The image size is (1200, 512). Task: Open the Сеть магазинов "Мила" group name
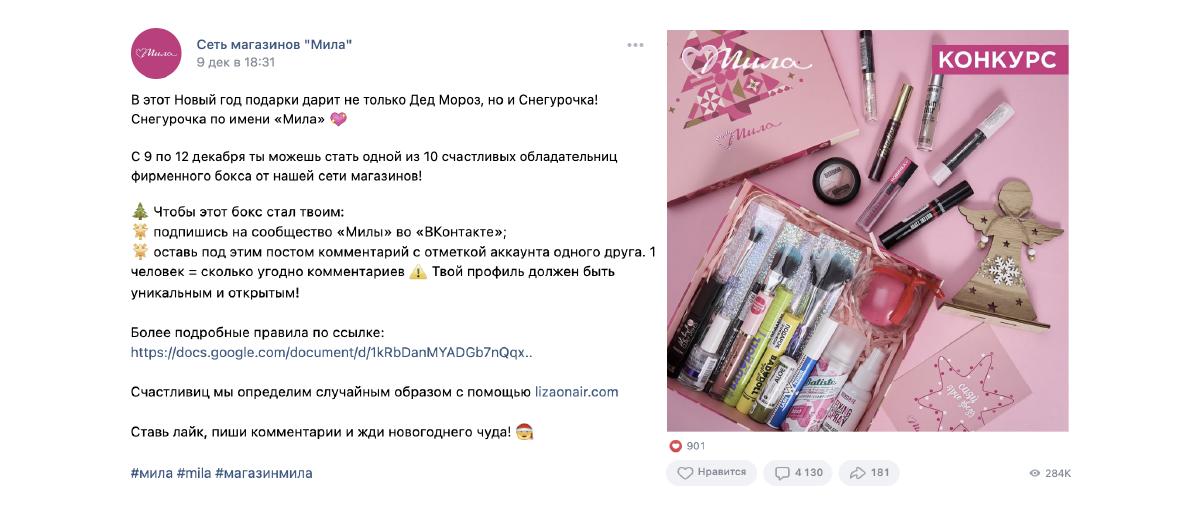tap(274, 44)
